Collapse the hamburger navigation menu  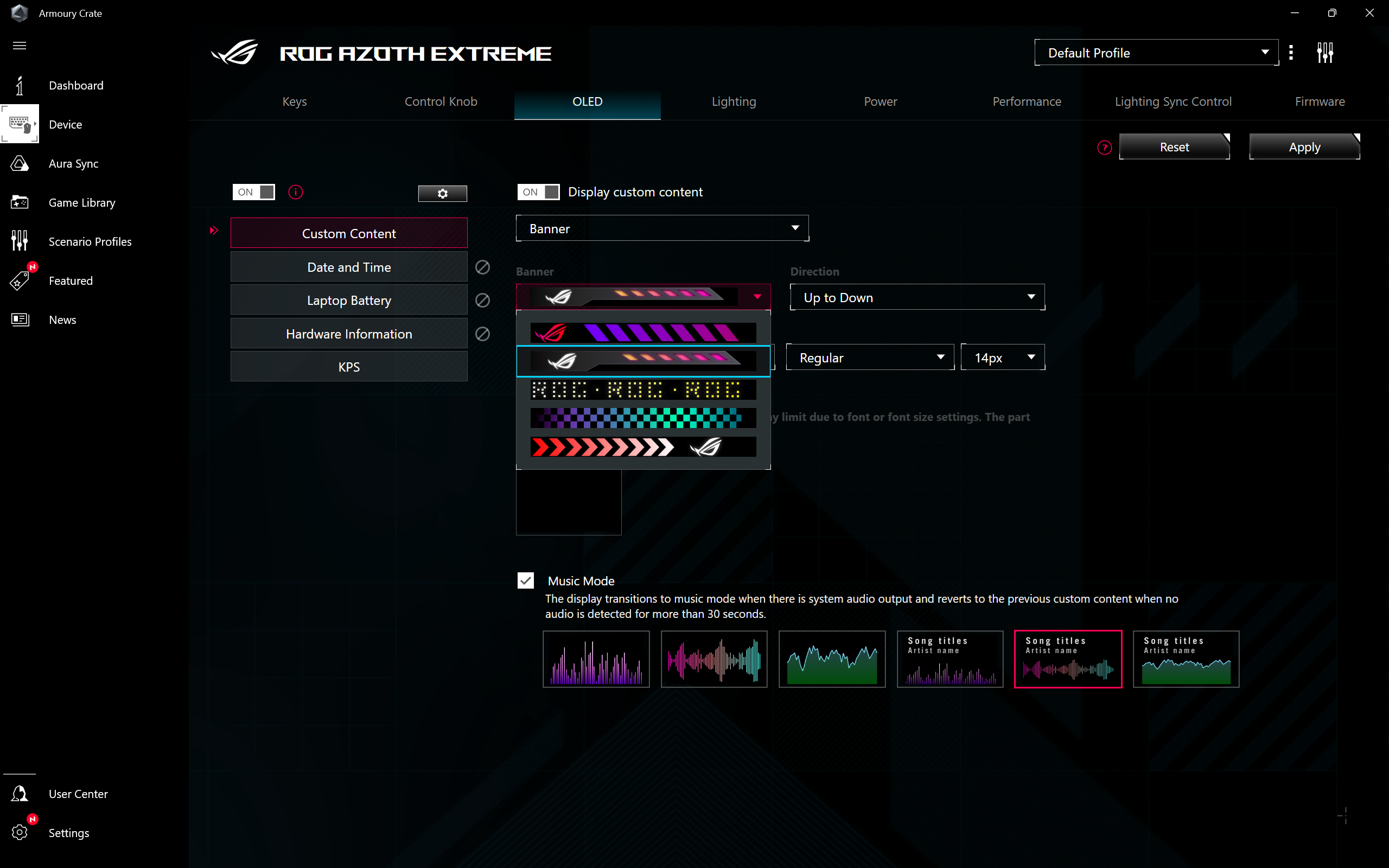(20, 46)
